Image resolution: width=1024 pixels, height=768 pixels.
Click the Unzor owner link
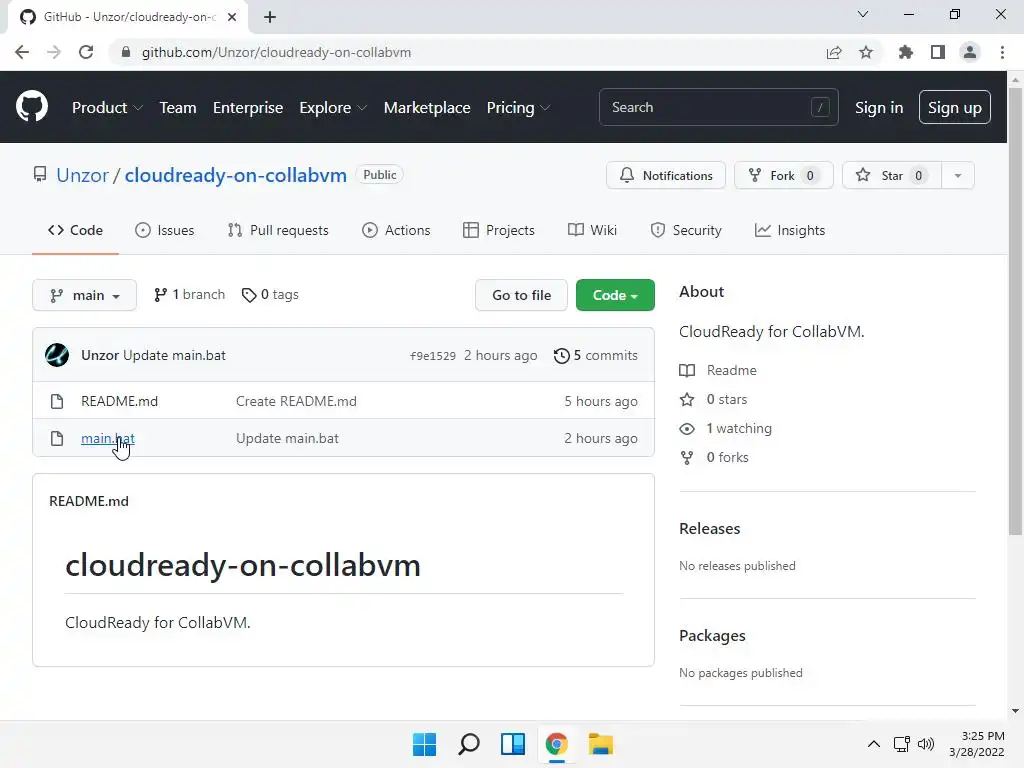pyautogui.click(x=82, y=175)
